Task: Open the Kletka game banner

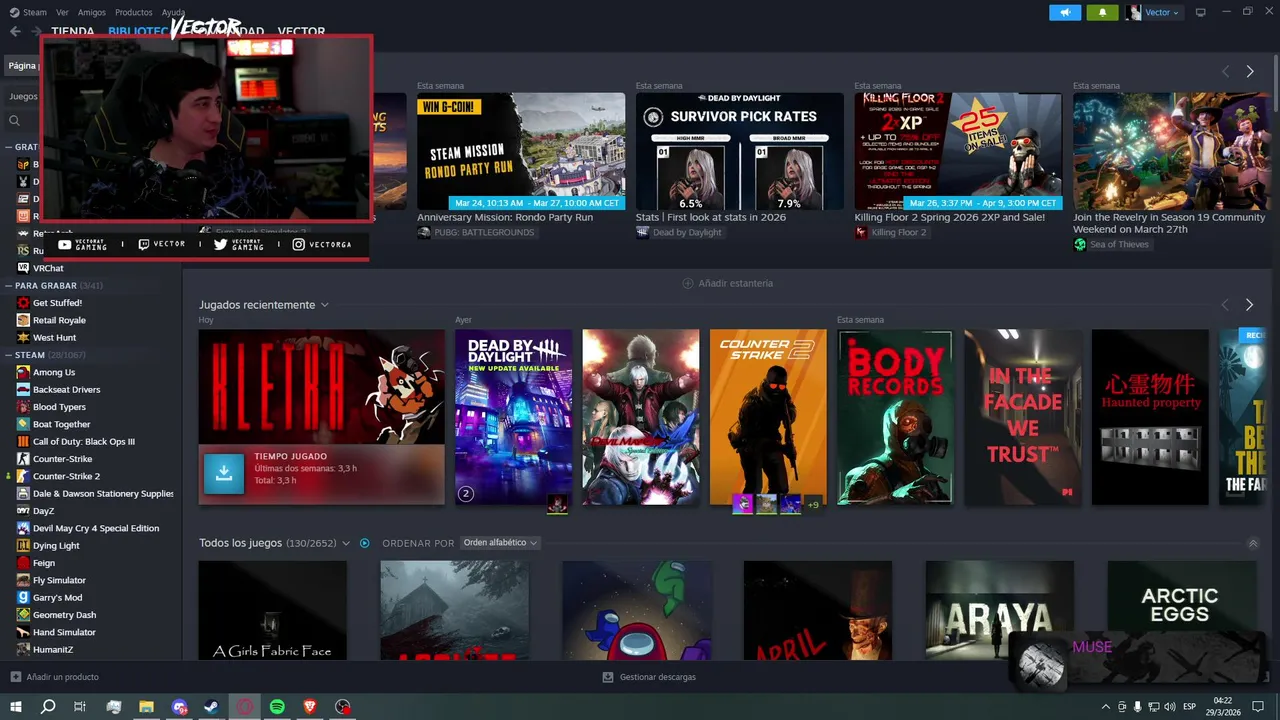Action: click(x=322, y=387)
